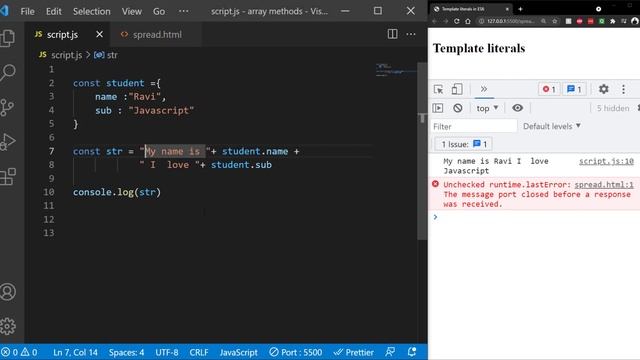Viewport: 640px width, 360px height.
Task: Open the View menu
Action: click(x=131, y=11)
